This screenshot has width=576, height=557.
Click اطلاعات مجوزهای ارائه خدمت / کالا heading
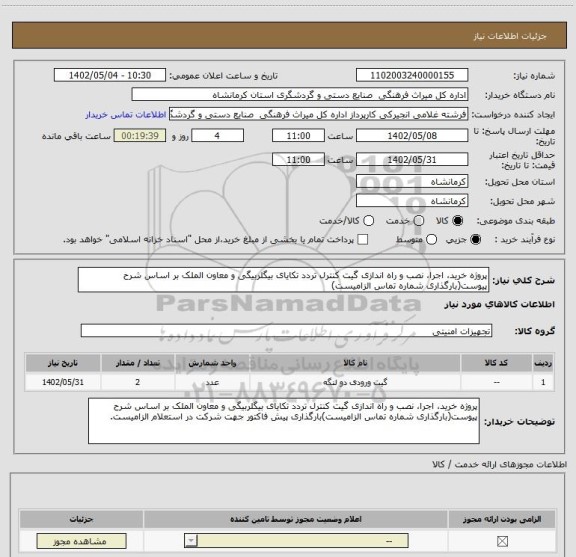point(499,464)
